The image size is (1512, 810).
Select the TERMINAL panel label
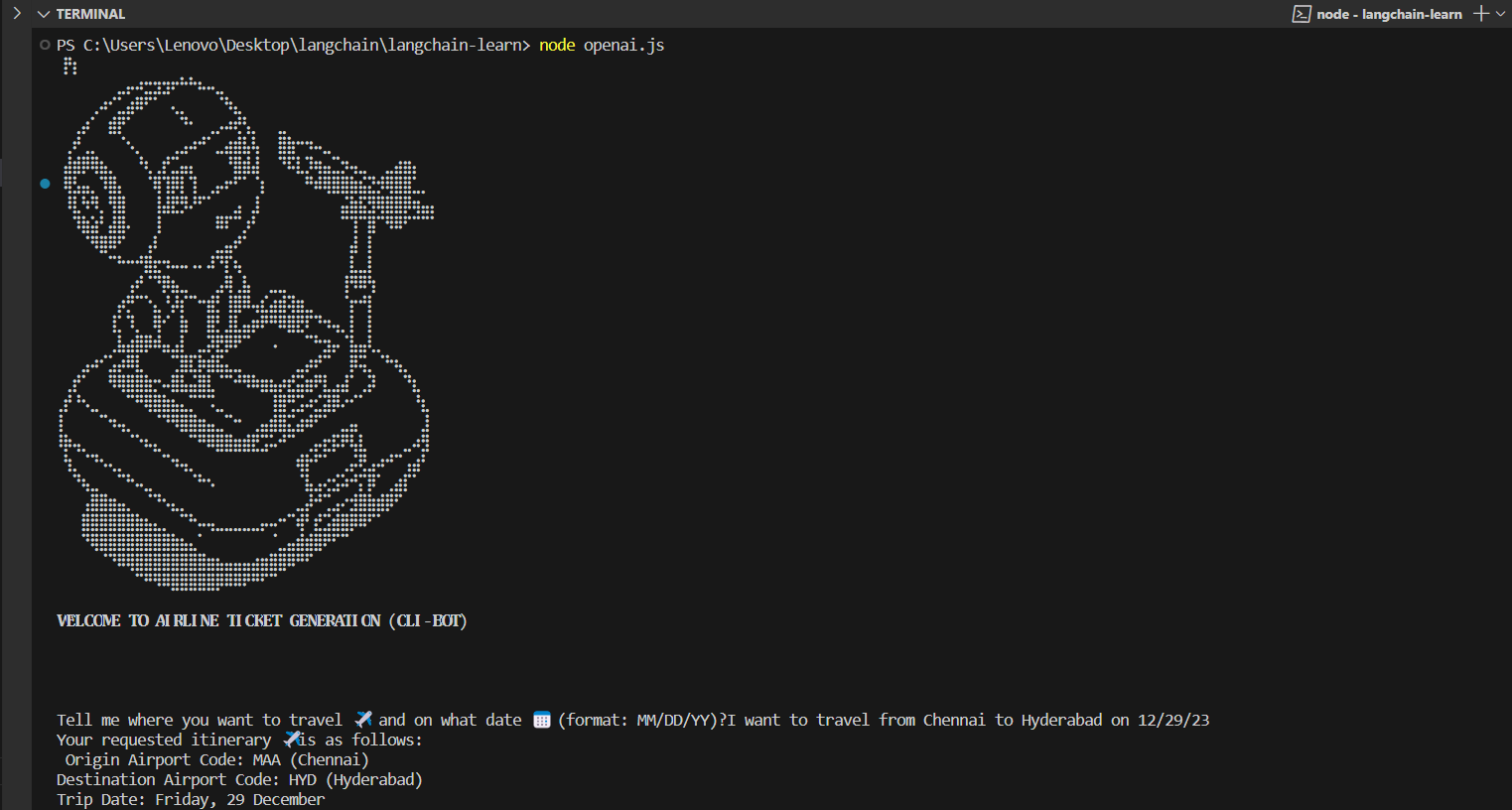(x=90, y=14)
